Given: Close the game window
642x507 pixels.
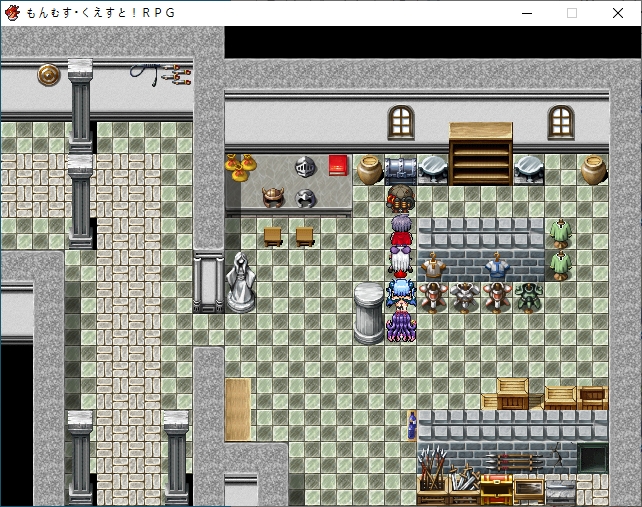Looking at the screenshot, I should coord(618,13).
